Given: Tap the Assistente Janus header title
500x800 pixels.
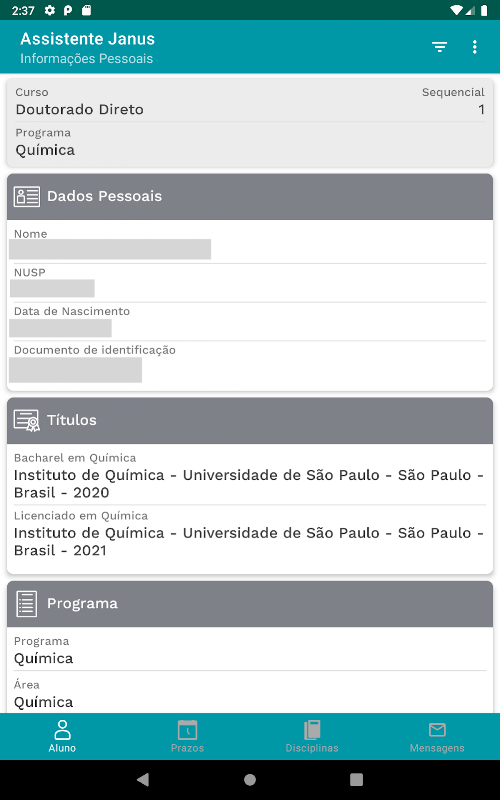Looking at the screenshot, I should [87, 39].
